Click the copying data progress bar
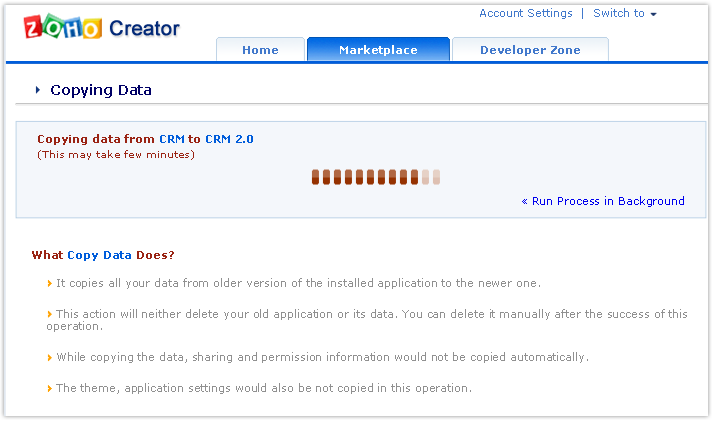 coord(376,177)
